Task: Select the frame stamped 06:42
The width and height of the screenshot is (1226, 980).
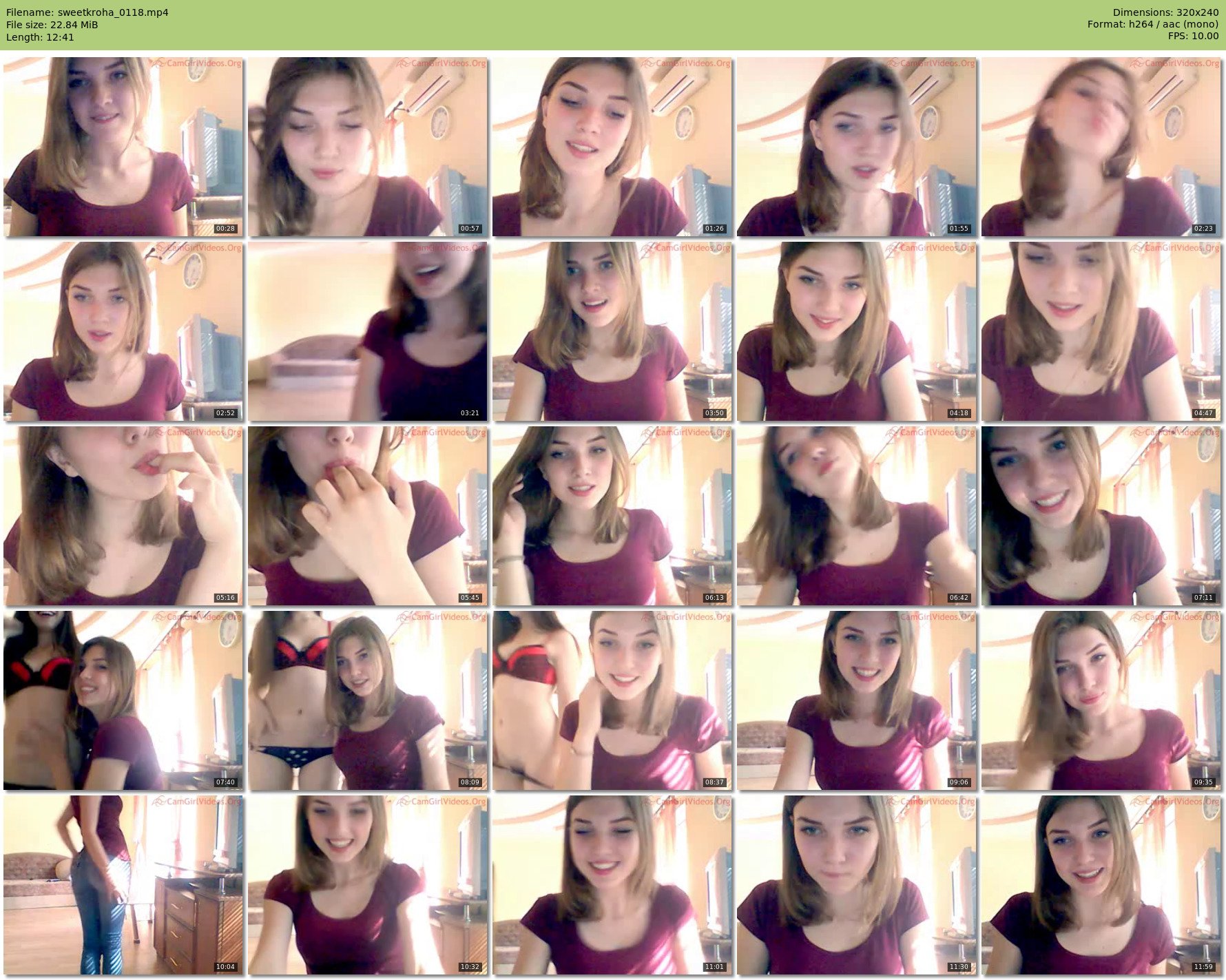Action: [x=857, y=516]
